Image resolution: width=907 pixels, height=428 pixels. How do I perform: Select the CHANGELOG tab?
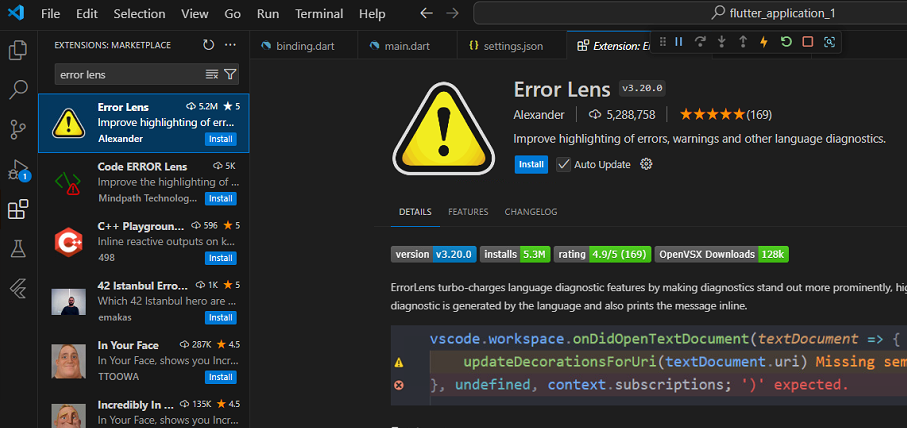(530, 212)
